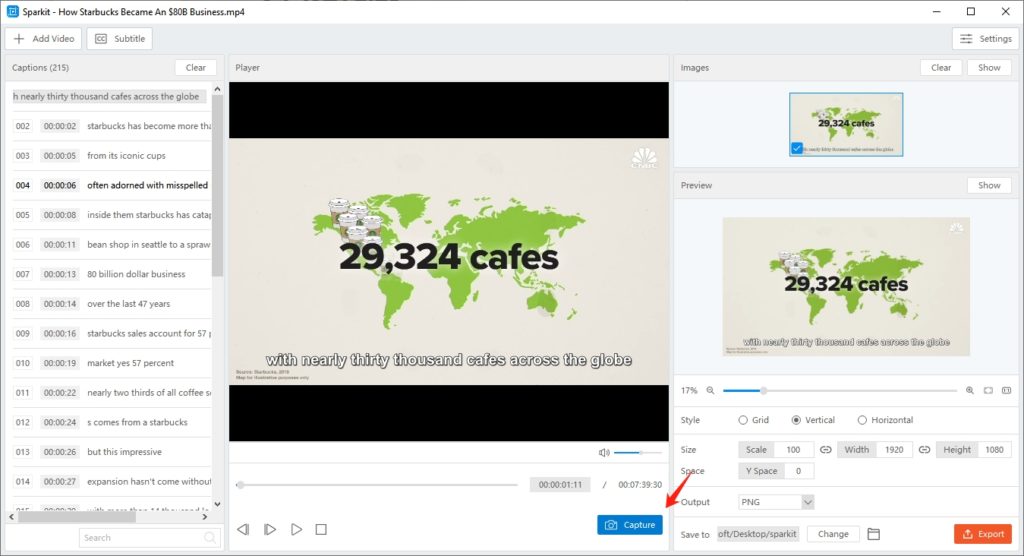This screenshot has width=1024, height=556.
Task: Click the Add Video button
Action: coord(44,39)
